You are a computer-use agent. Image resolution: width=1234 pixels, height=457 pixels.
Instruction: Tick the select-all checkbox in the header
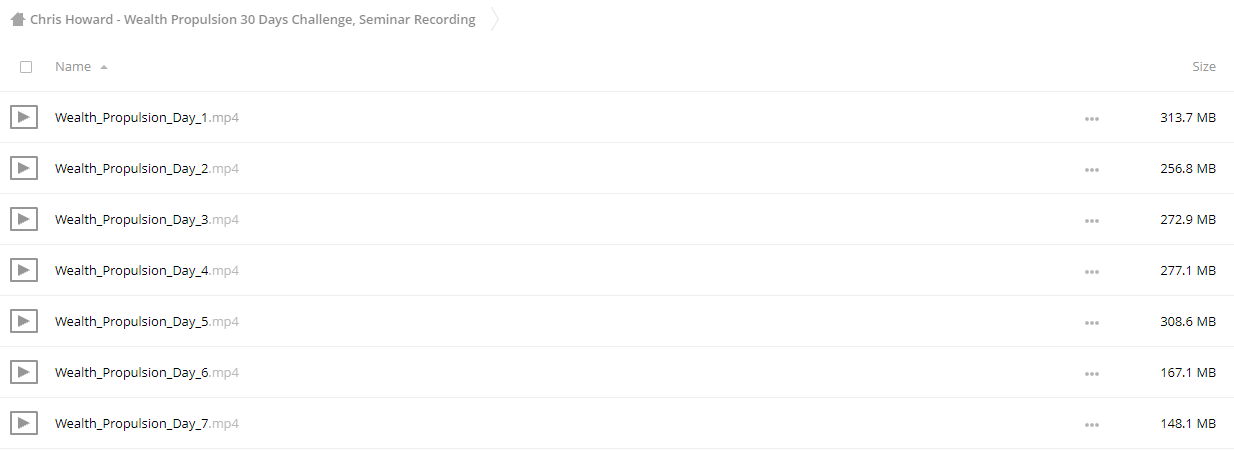coord(26,67)
